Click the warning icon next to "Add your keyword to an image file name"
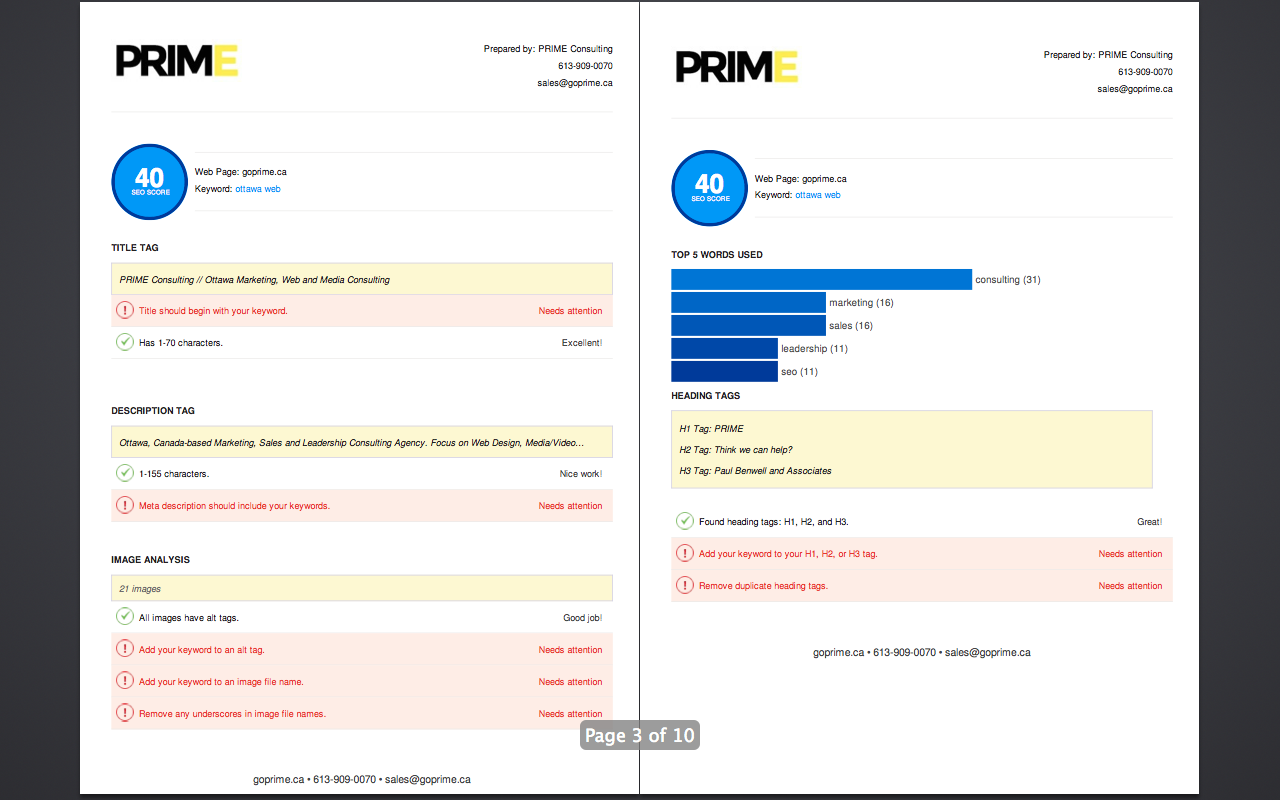The height and width of the screenshot is (800, 1280). (125, 681)
